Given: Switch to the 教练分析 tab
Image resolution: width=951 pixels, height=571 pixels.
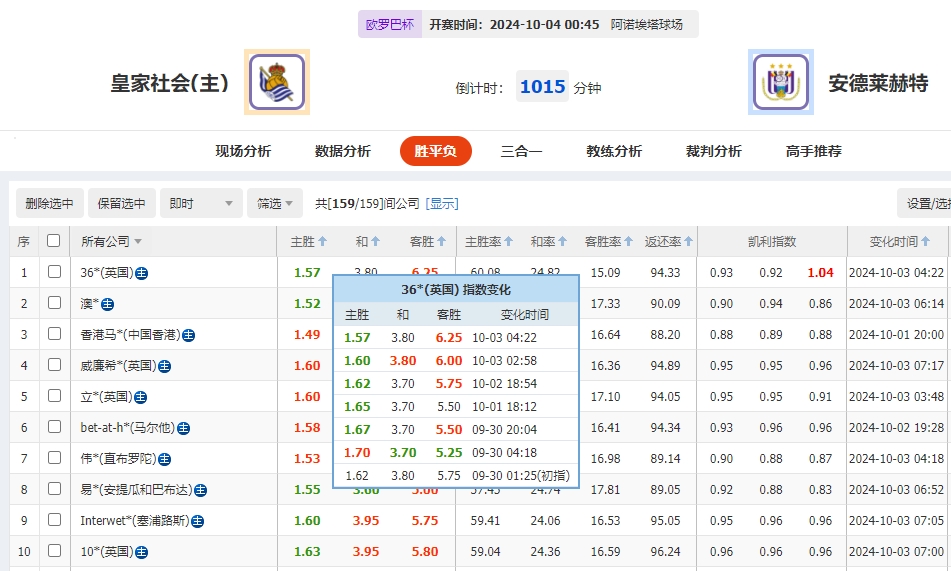Looking at the screenshot, I should [x=613, y=151].
